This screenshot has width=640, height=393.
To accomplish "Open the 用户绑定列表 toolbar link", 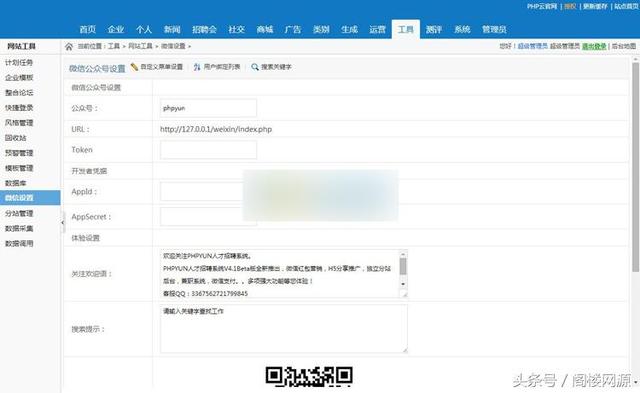I will tap(222, 67).
